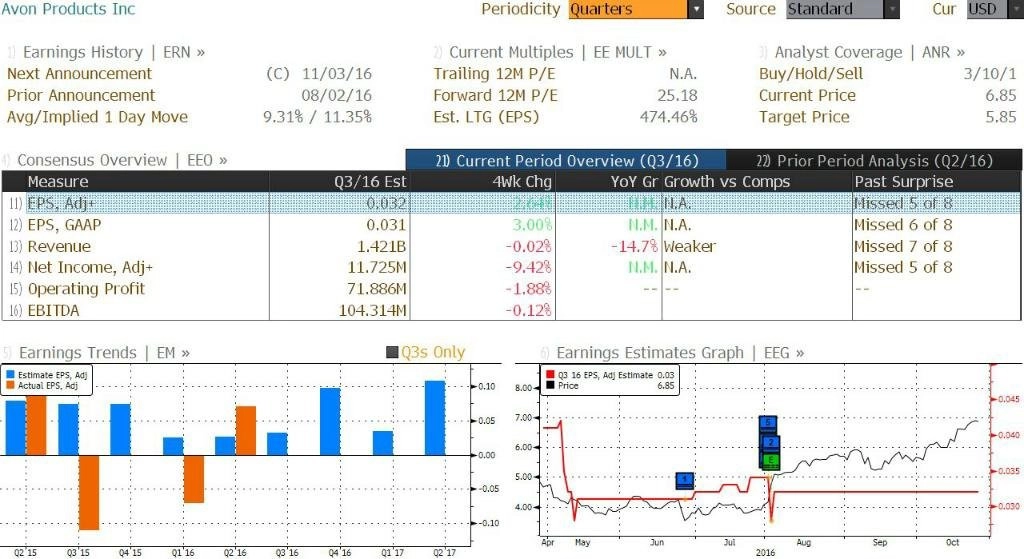The width and height of the screenshot is (1024, 559).
Task: Select the Operating Profit row
Action: 511,289
